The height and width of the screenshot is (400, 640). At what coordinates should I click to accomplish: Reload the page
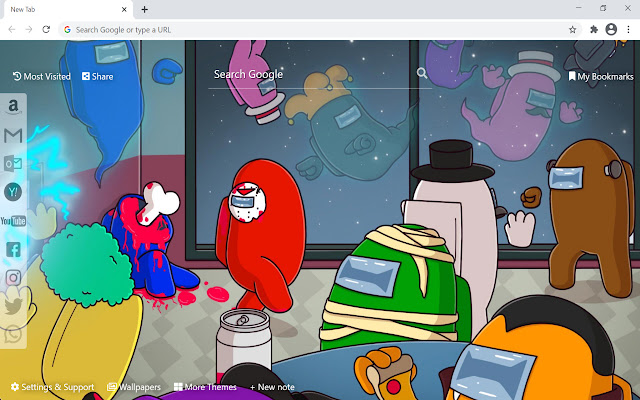coord(46,29)
